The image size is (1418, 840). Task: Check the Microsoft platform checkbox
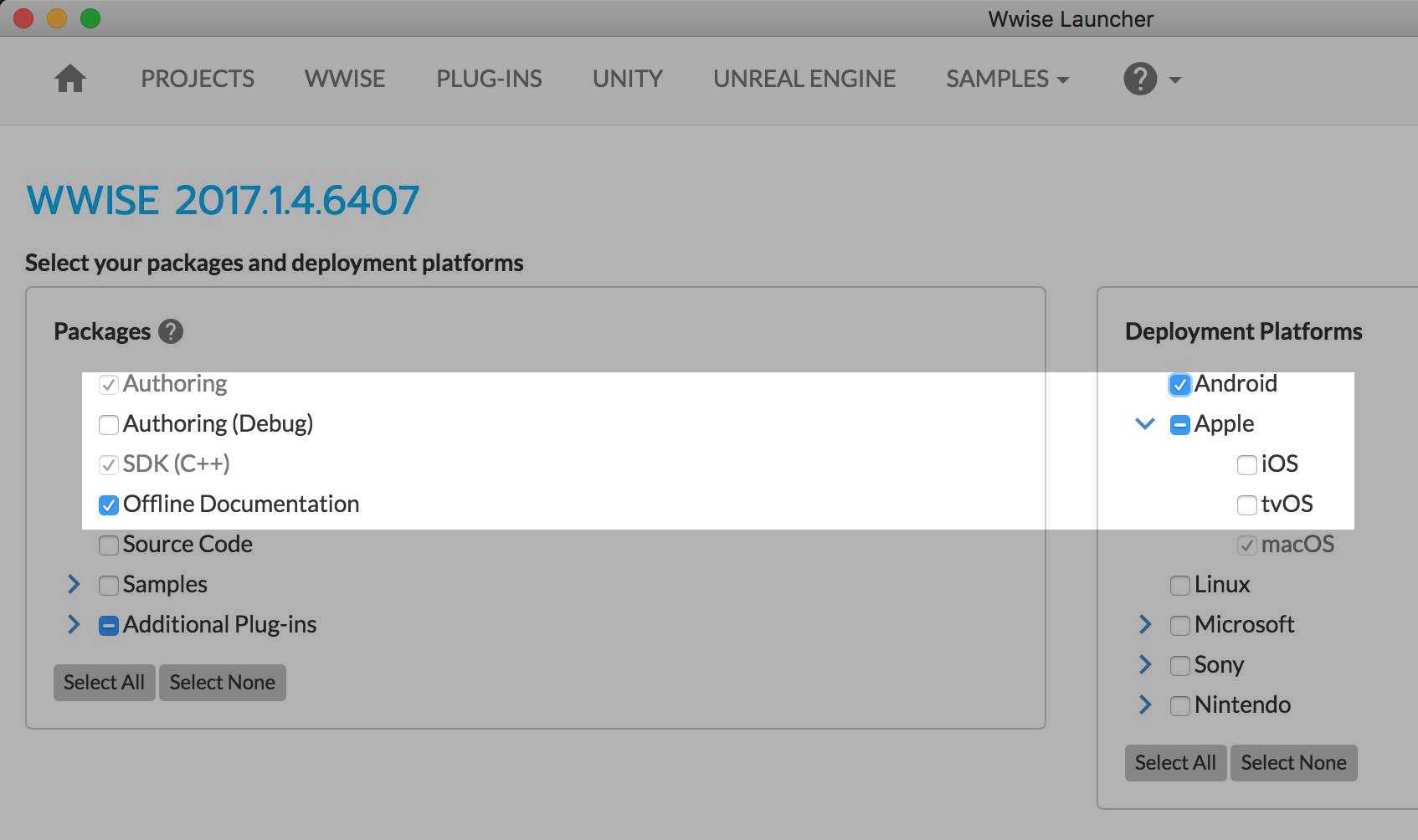click(x=1179, y=626)
